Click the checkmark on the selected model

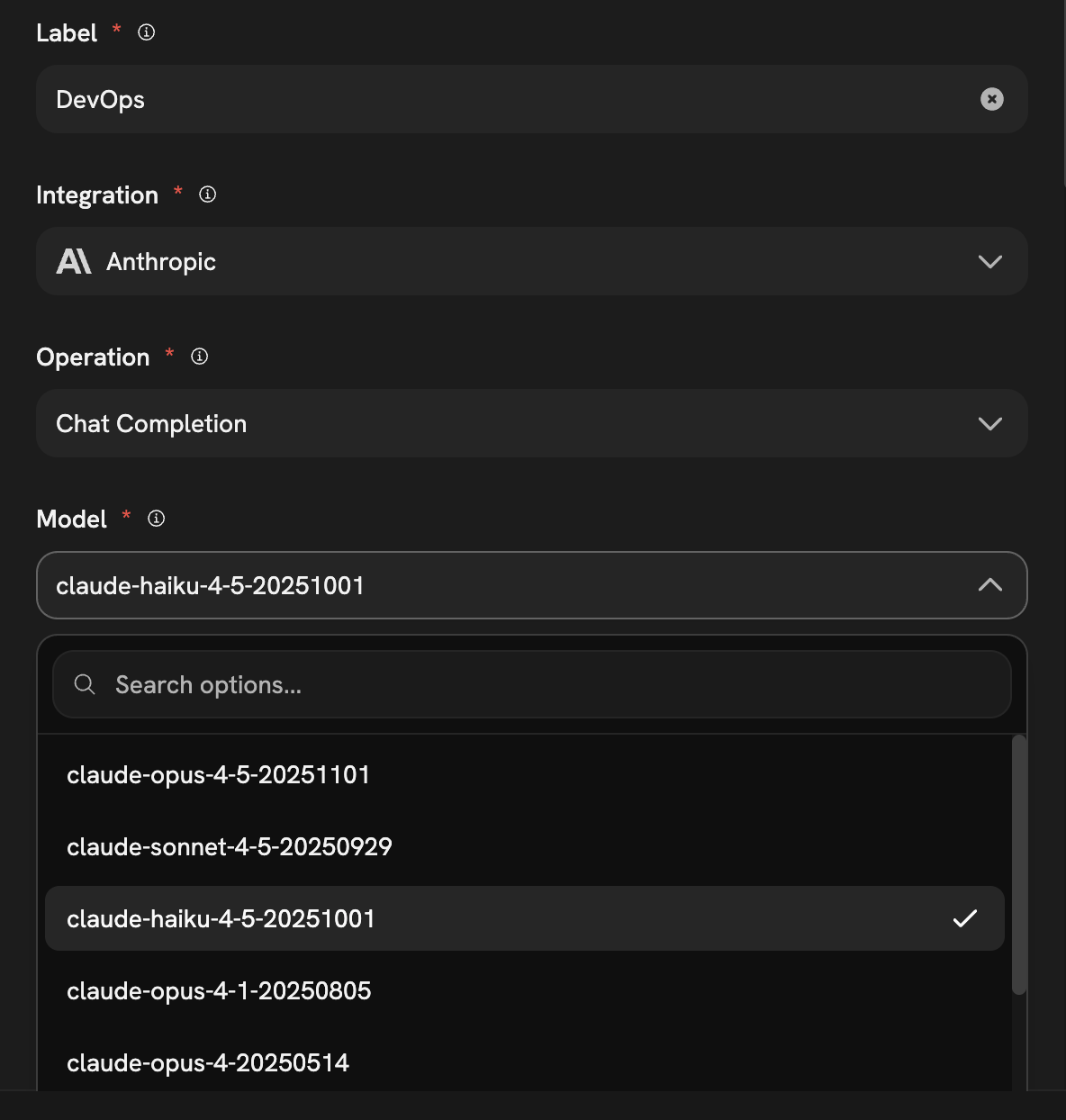964,918
